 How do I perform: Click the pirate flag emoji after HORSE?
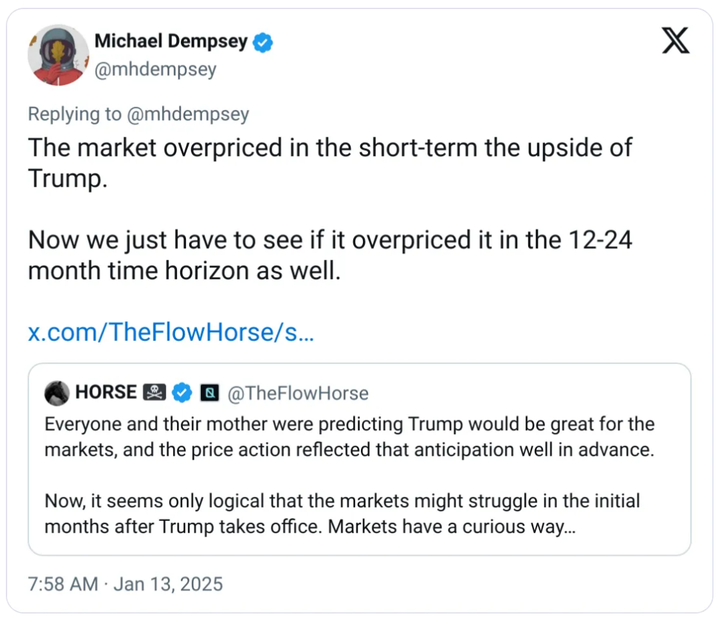click(154, 392)
